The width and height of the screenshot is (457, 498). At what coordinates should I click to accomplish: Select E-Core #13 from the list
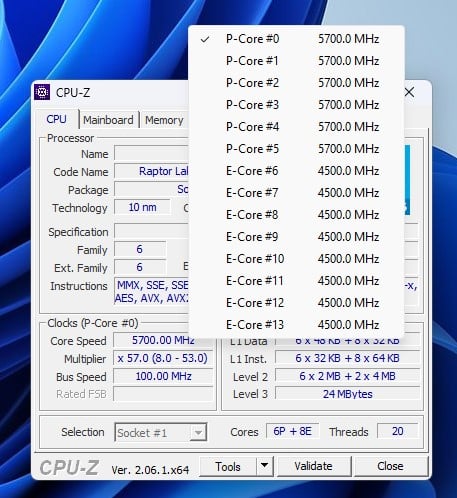[296, 325]
